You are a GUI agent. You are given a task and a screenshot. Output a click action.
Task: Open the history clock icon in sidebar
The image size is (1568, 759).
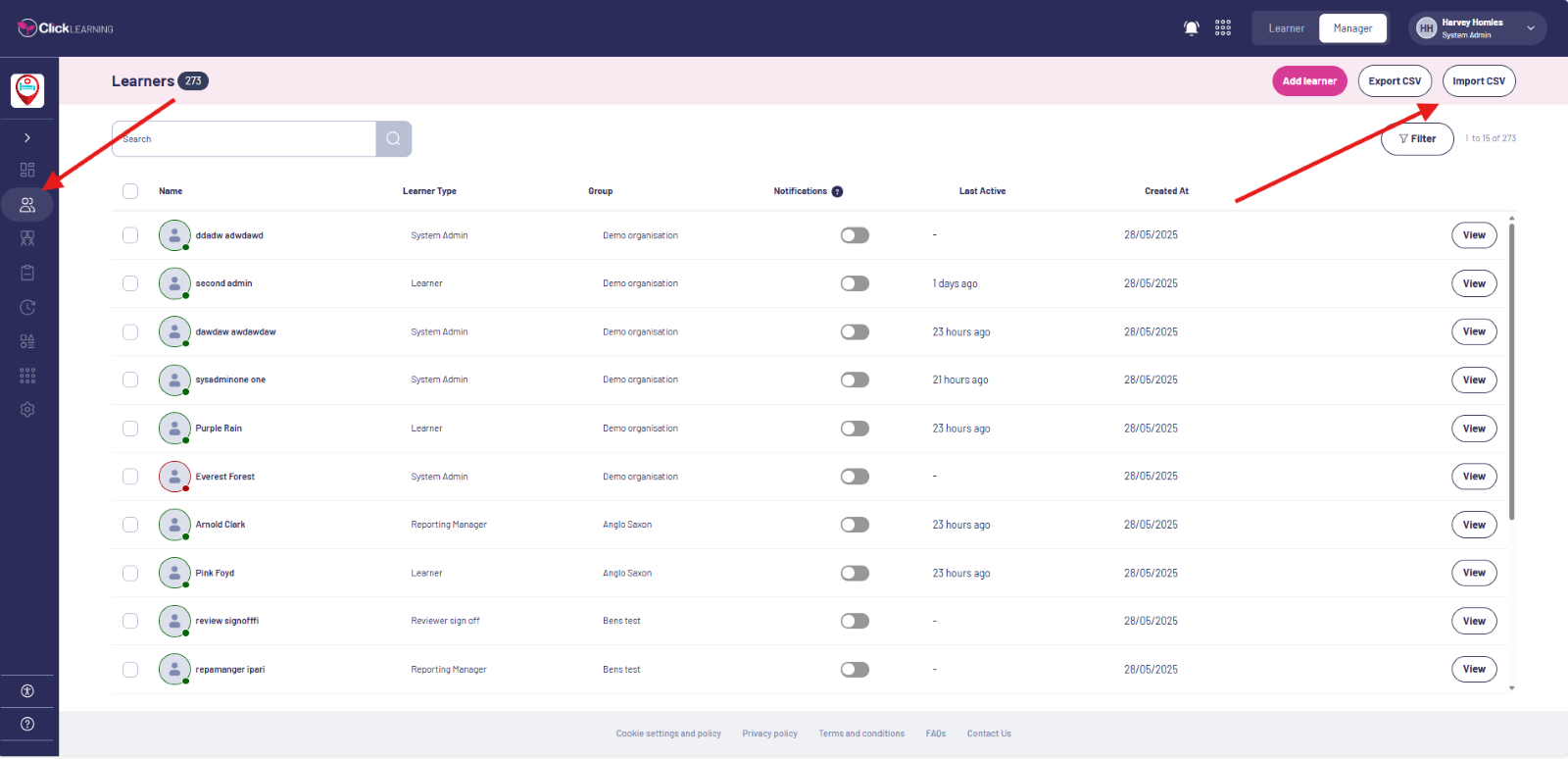[x=27, y=307]
